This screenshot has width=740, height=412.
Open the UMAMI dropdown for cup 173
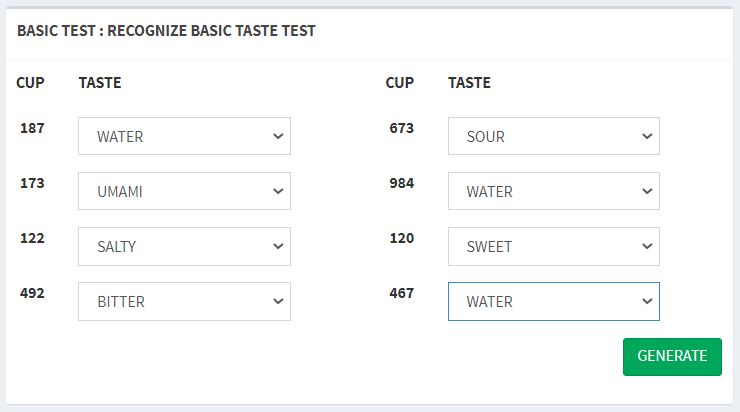pyautogui.click(x=184, y=192)
